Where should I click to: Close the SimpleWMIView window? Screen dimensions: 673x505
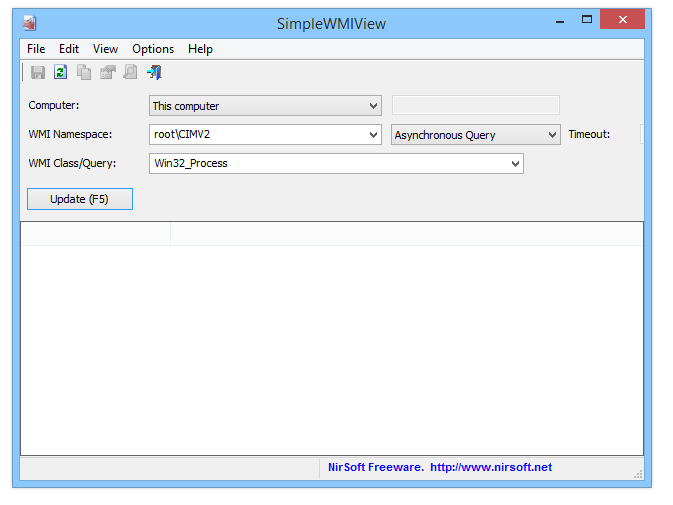(x=622, y=19)
